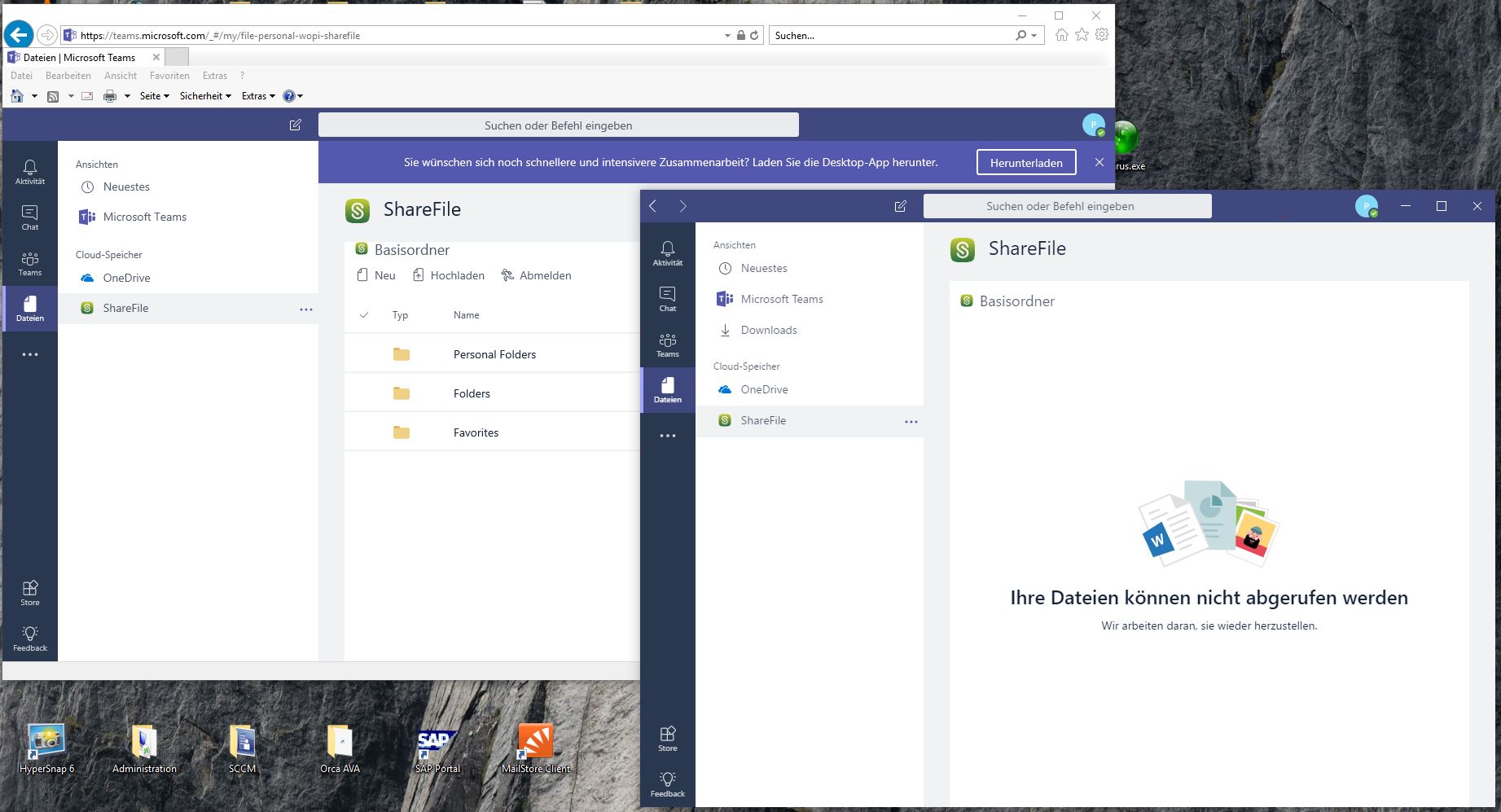
Task: Click Internet Explorer forward button
Action: point(47,35)
